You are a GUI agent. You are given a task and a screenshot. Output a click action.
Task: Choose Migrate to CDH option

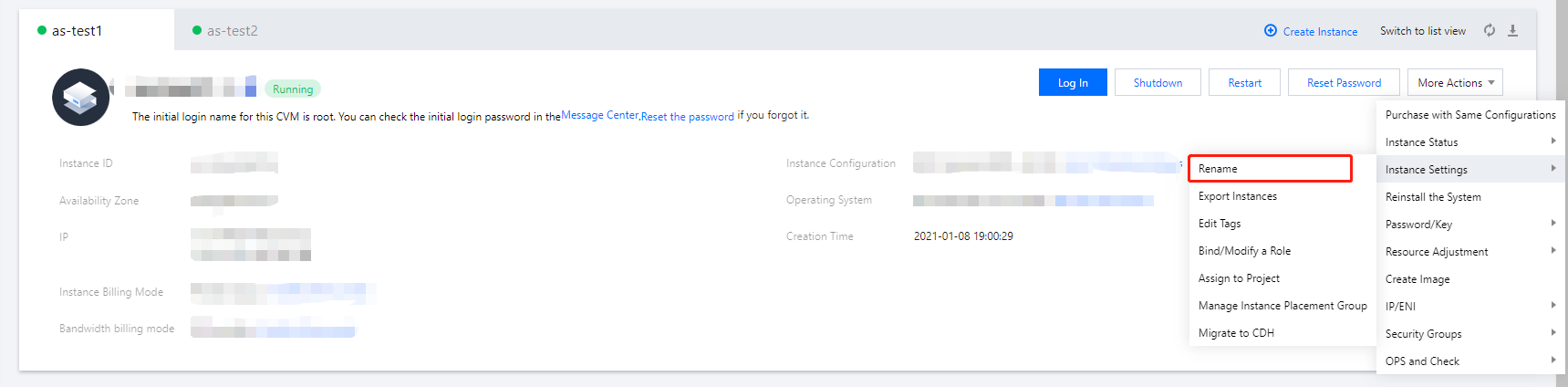(x=1236, y=333)
